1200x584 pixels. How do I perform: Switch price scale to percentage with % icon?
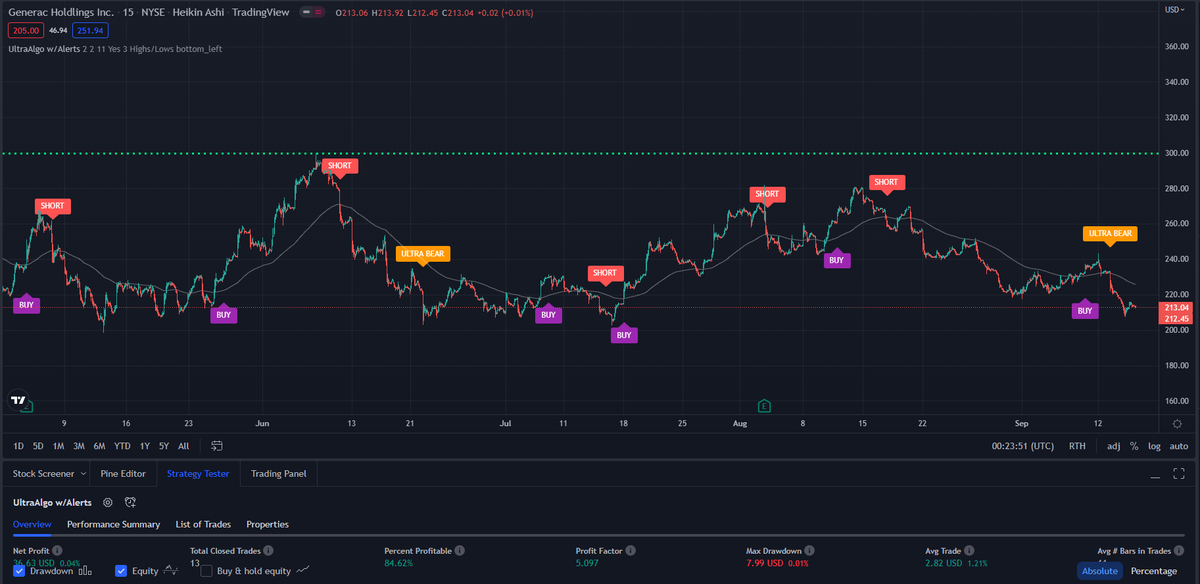1136,446
